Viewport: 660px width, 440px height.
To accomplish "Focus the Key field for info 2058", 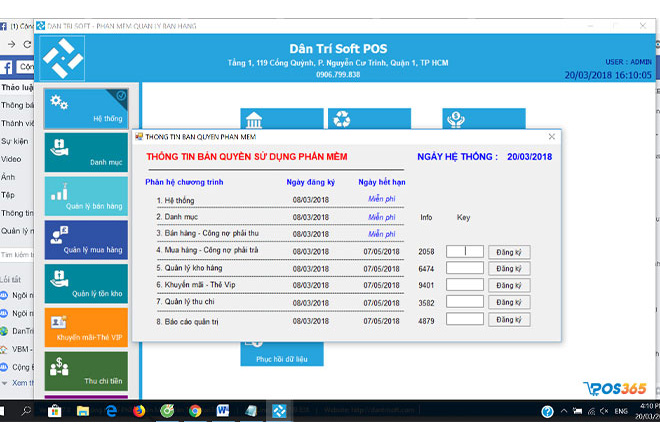I will (465, 251).
